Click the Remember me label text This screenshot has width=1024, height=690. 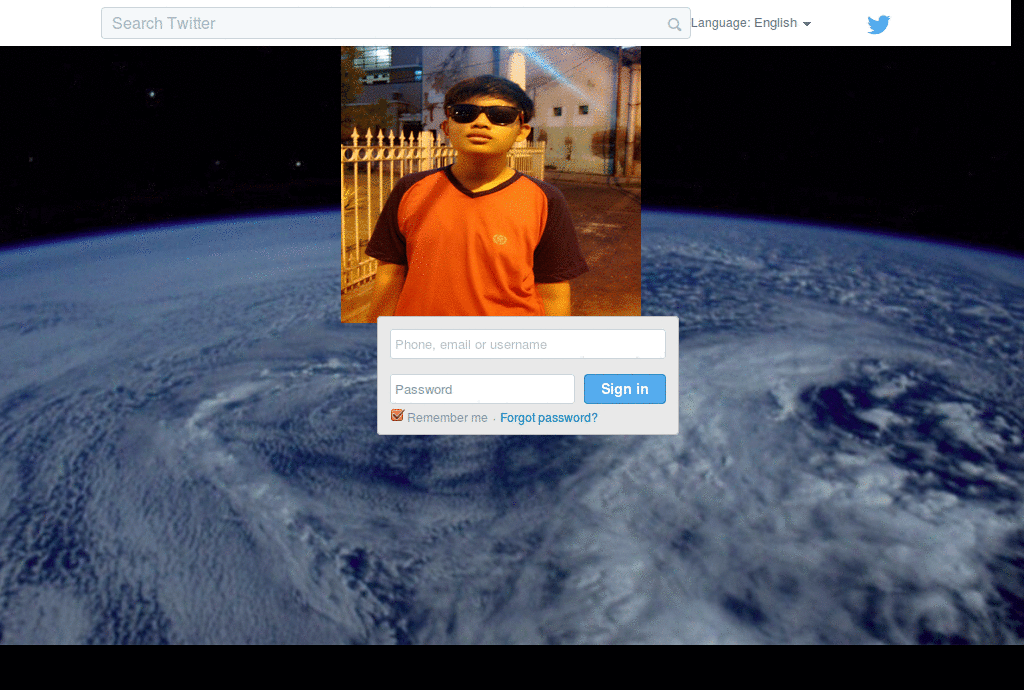tap(447, 418)
